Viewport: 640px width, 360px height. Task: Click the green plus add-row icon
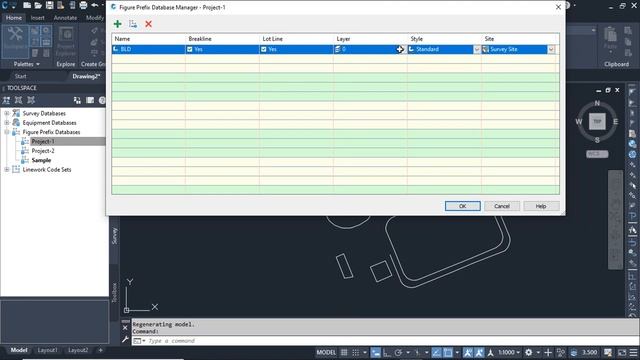[x=118, y=24]
